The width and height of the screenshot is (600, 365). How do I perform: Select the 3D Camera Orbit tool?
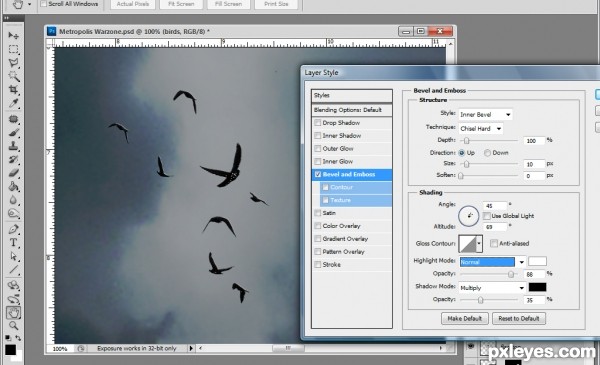[x=13, y=299]
